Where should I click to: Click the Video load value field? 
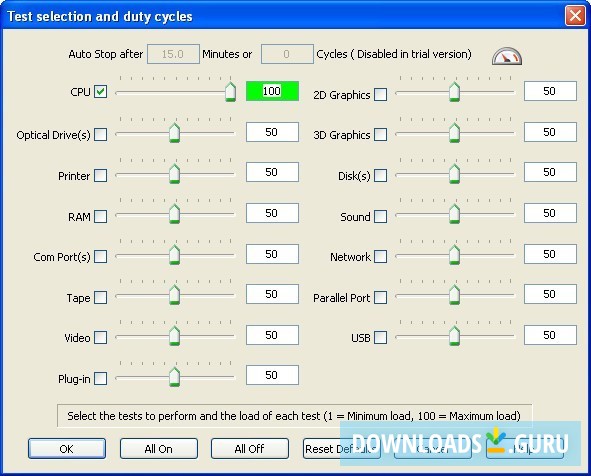pyautogui.click(x=272, y=335)
